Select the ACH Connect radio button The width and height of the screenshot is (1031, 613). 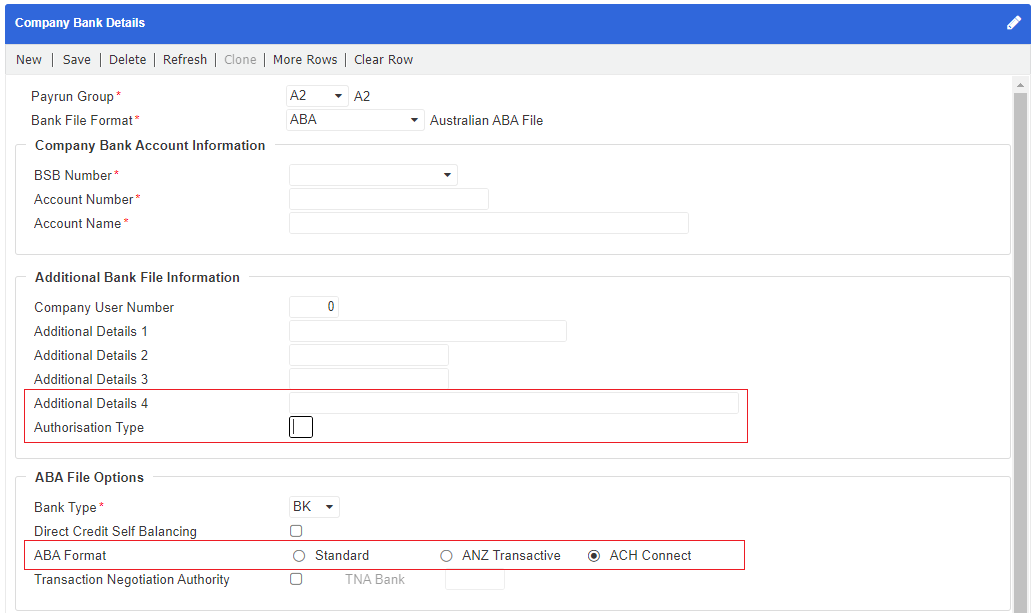594,555
